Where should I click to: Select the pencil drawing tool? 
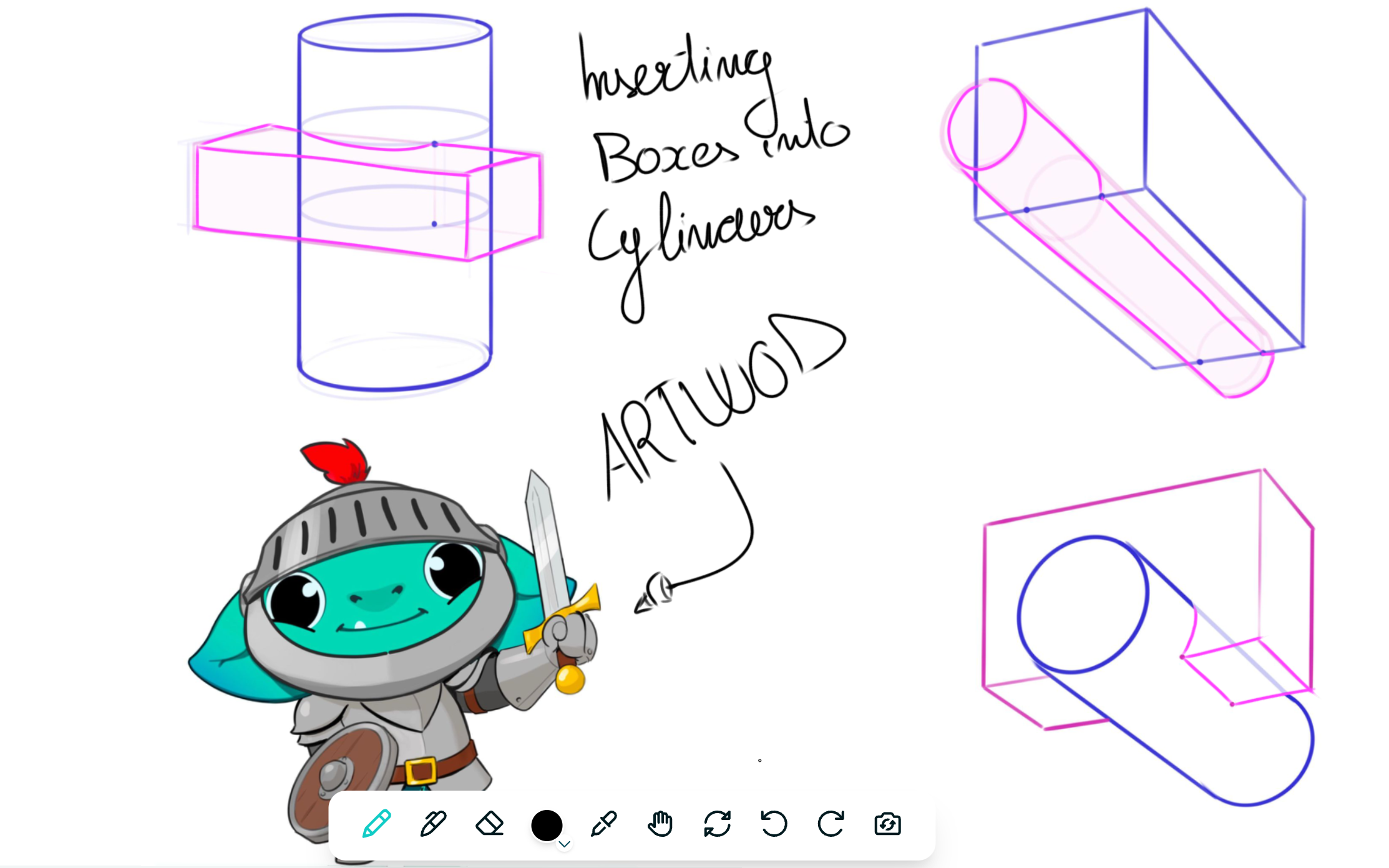click(377, 824)
